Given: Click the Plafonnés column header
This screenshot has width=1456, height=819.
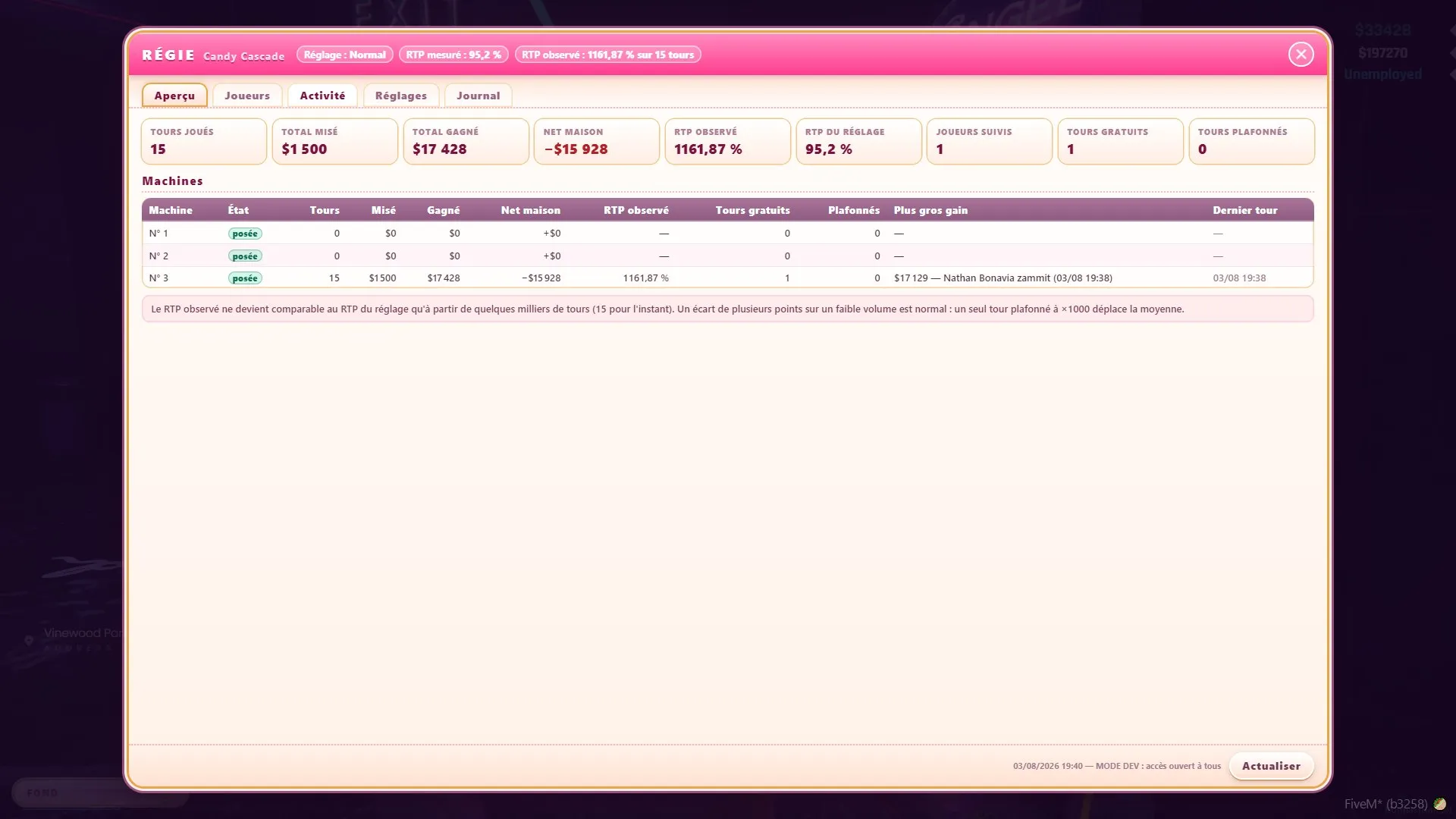Looking at the screenshot, I should pyautogui.click(x=854, y=210).
